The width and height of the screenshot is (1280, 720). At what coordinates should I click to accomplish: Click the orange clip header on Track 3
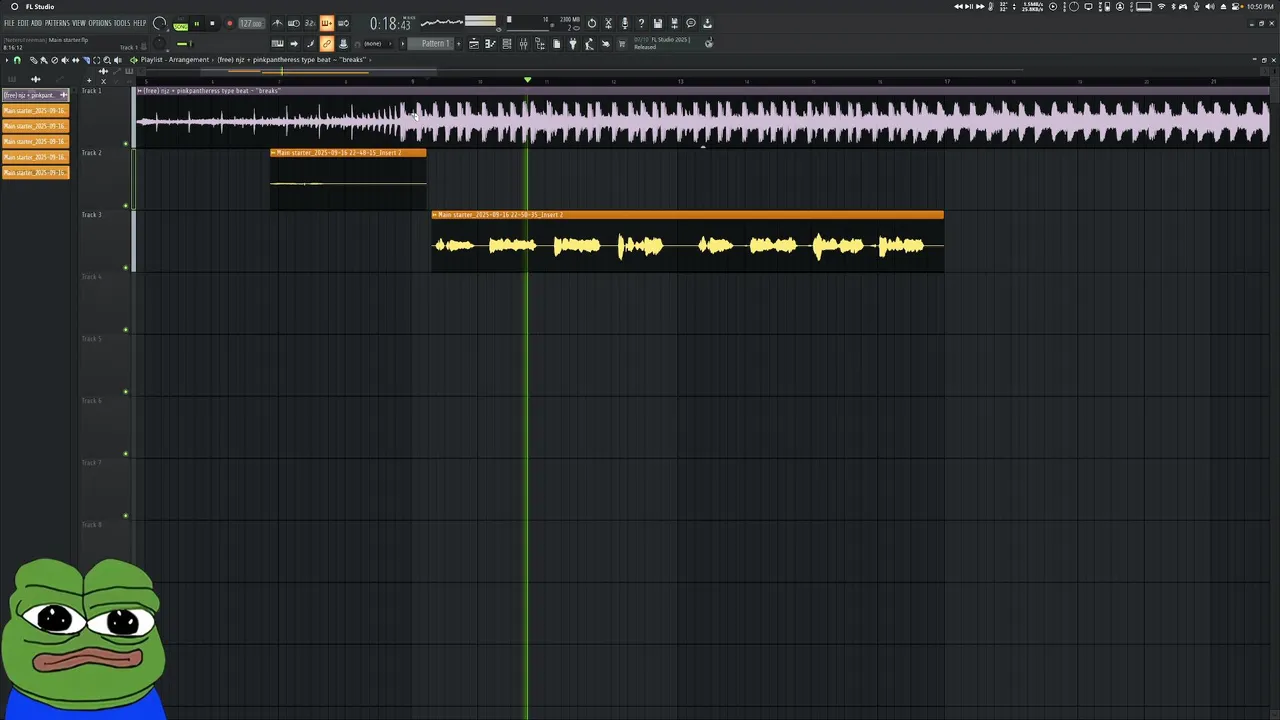tap(688, 215)
